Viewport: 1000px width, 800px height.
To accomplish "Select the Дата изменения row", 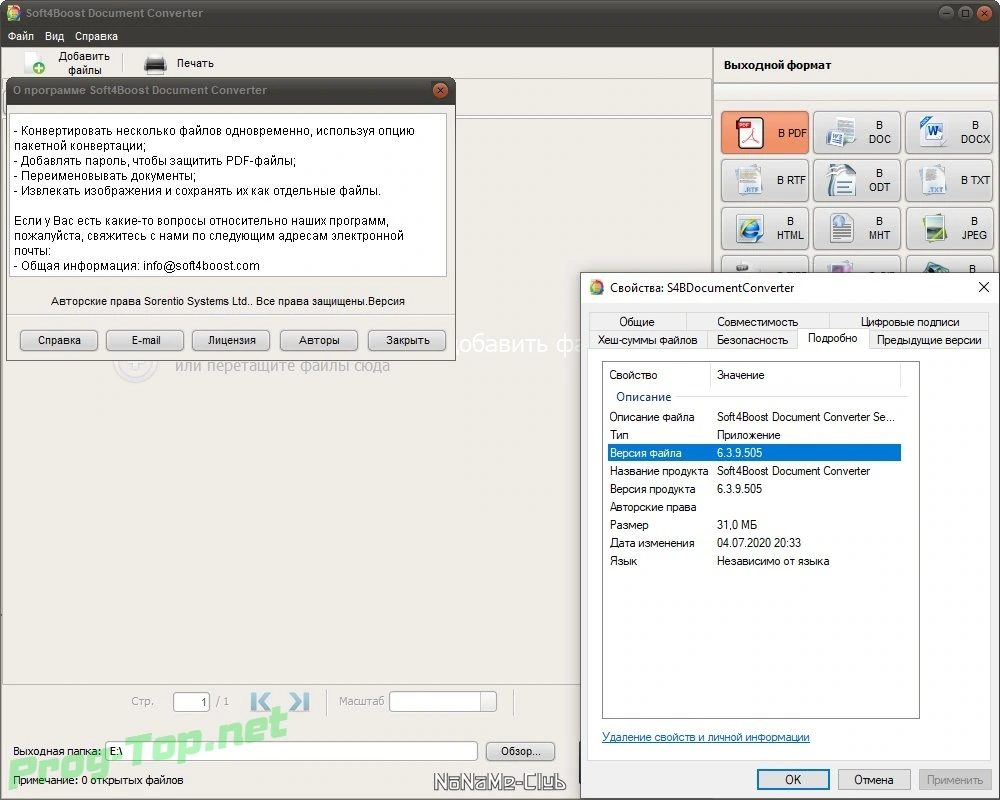I will [754, 543].
